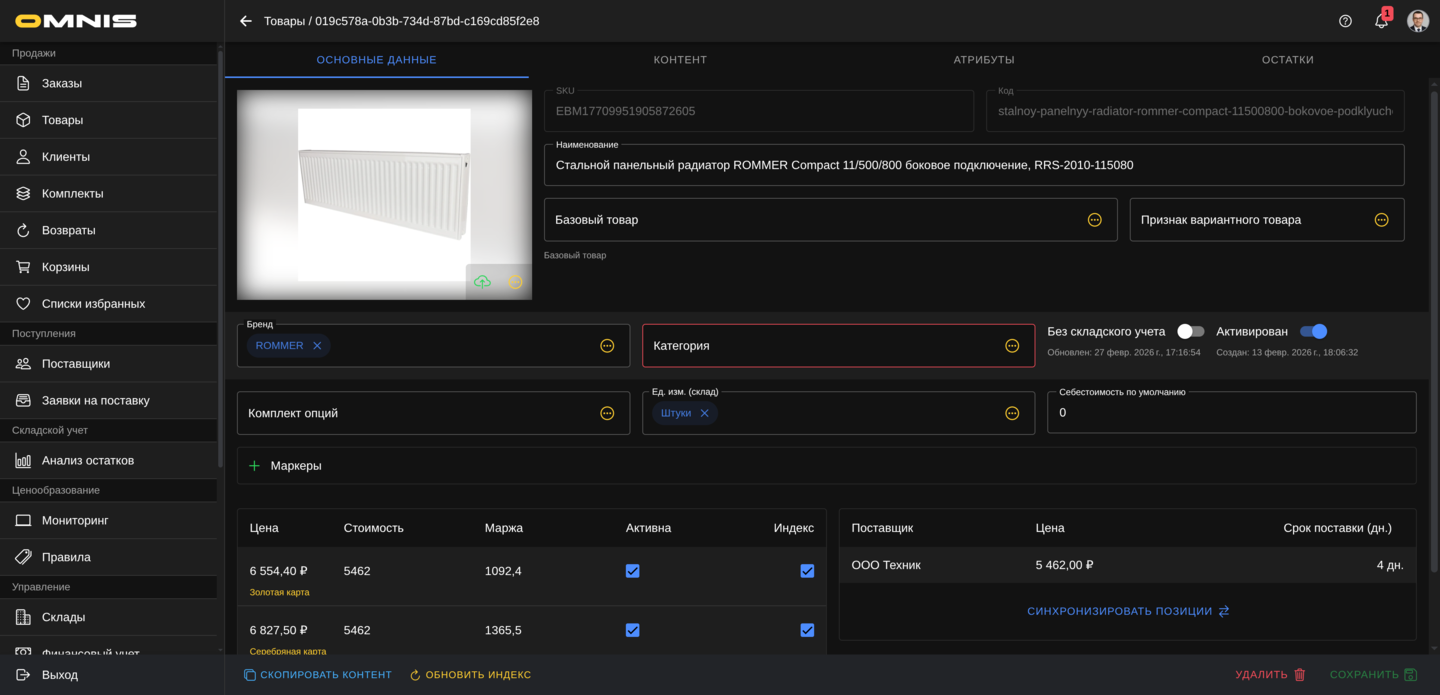The width and height of the screenshot is (1440, 695).
Task: Open the notifications bell
Action: pos(1381,21)
